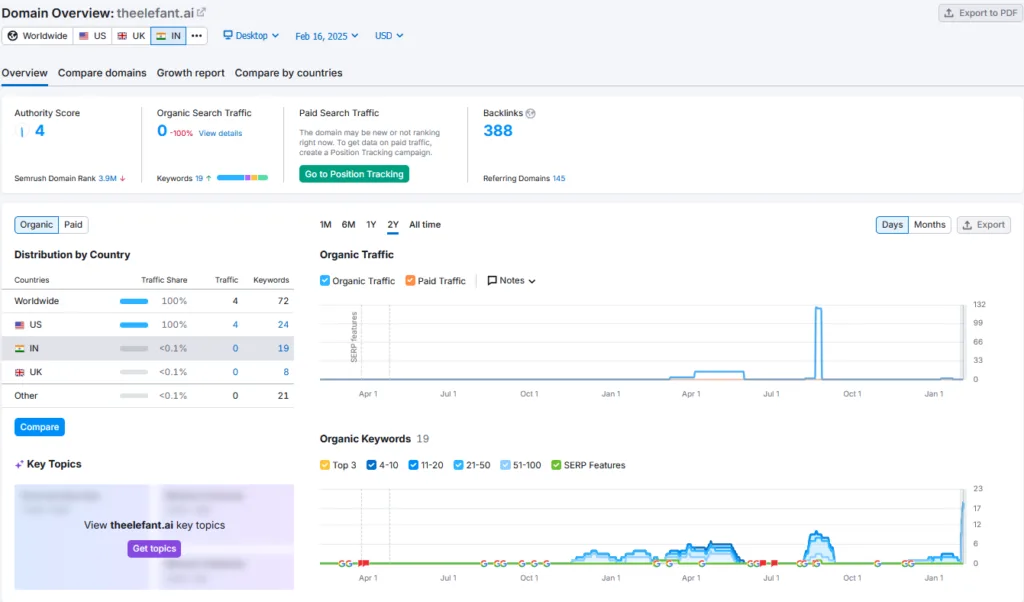The width and height of the screenshot is (1024, 602).
Task: Open USD currency dropdown
Action: 389,36
